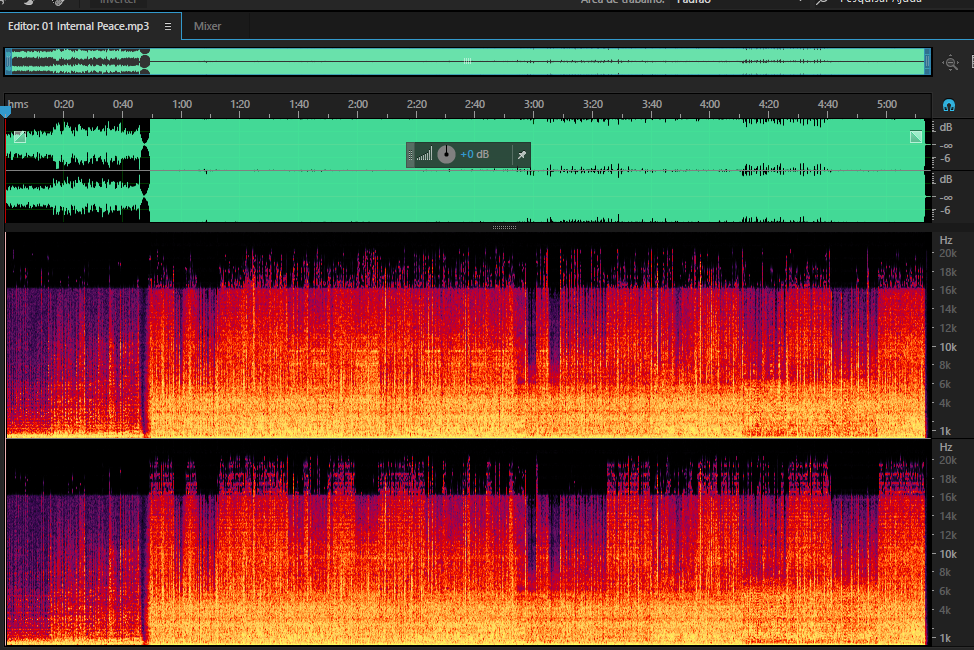Select the Editor: 01 Internal Peace.mp3 tab
Viewport: 974px width, 650px height.
click(78, 26)
